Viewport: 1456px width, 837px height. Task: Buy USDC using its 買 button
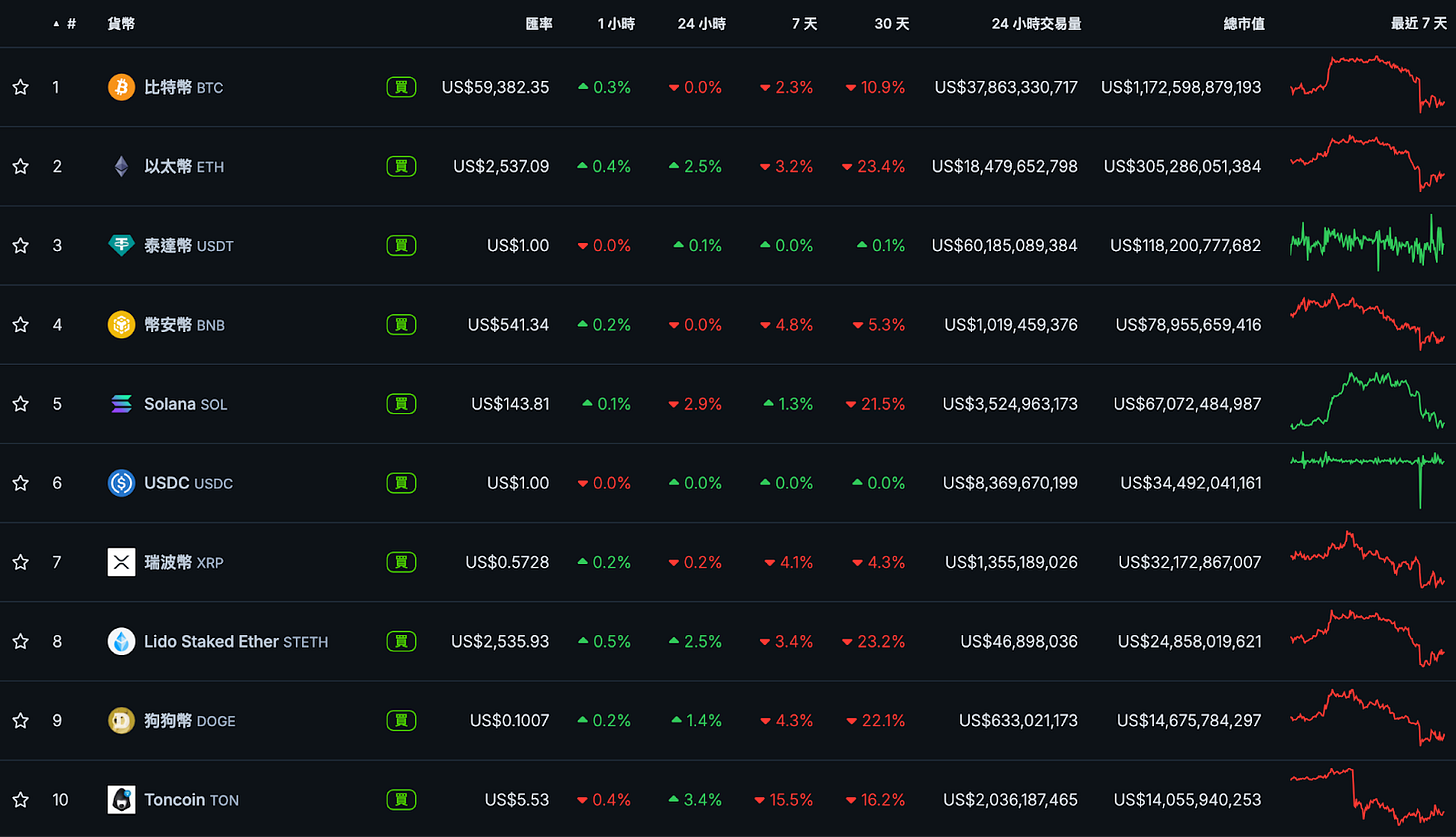[401, 483]
